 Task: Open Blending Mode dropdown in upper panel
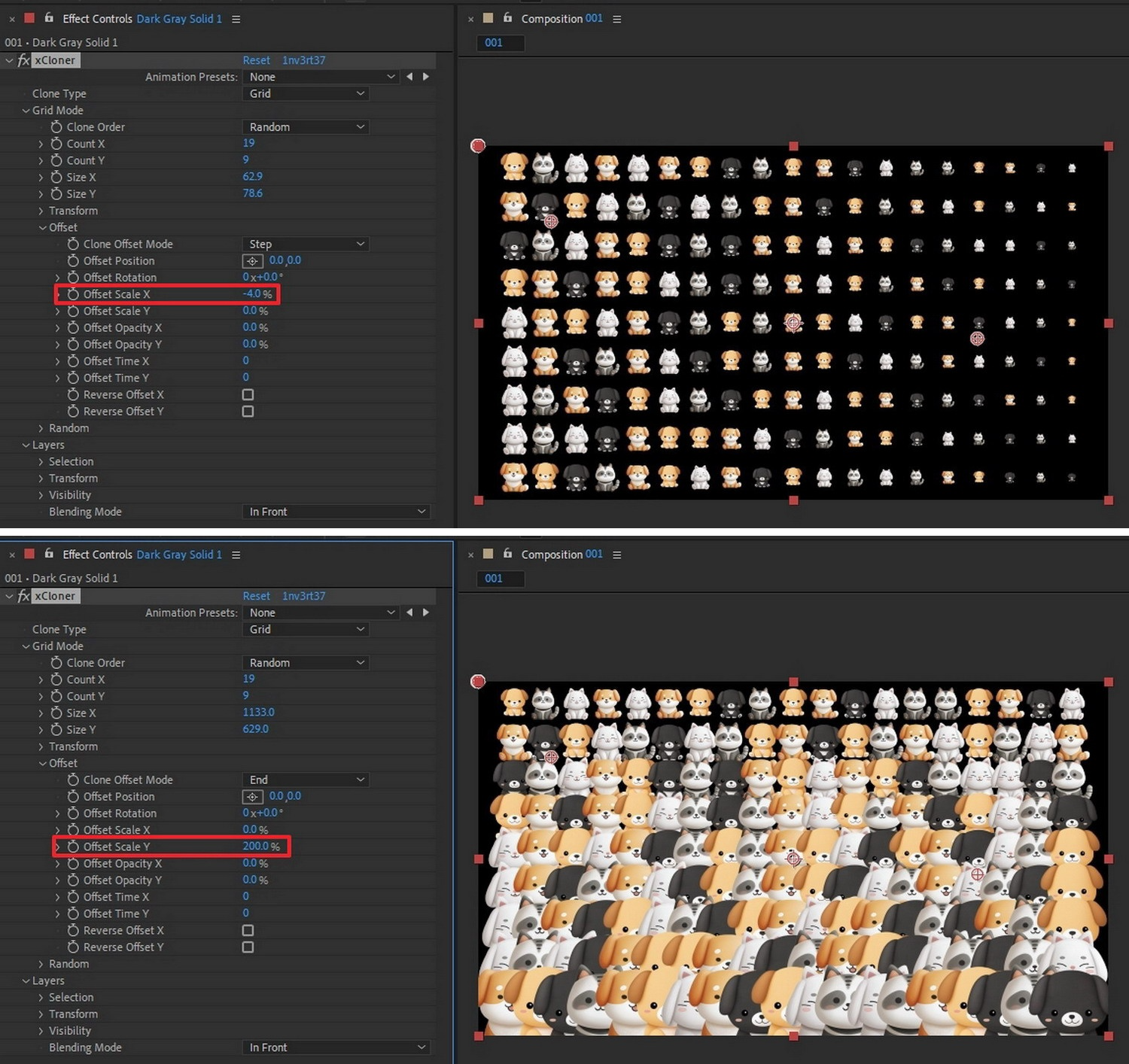tap(336, 512)
